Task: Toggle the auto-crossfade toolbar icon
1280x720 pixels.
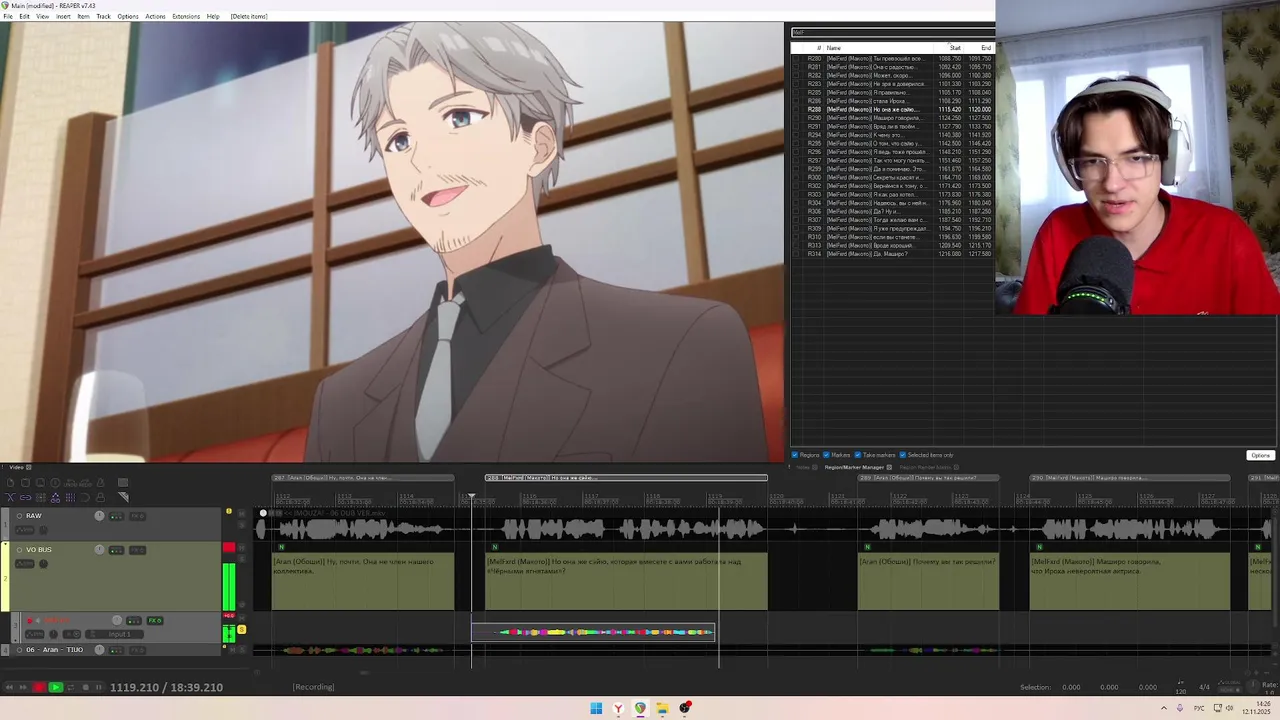Action: (10, 497)
